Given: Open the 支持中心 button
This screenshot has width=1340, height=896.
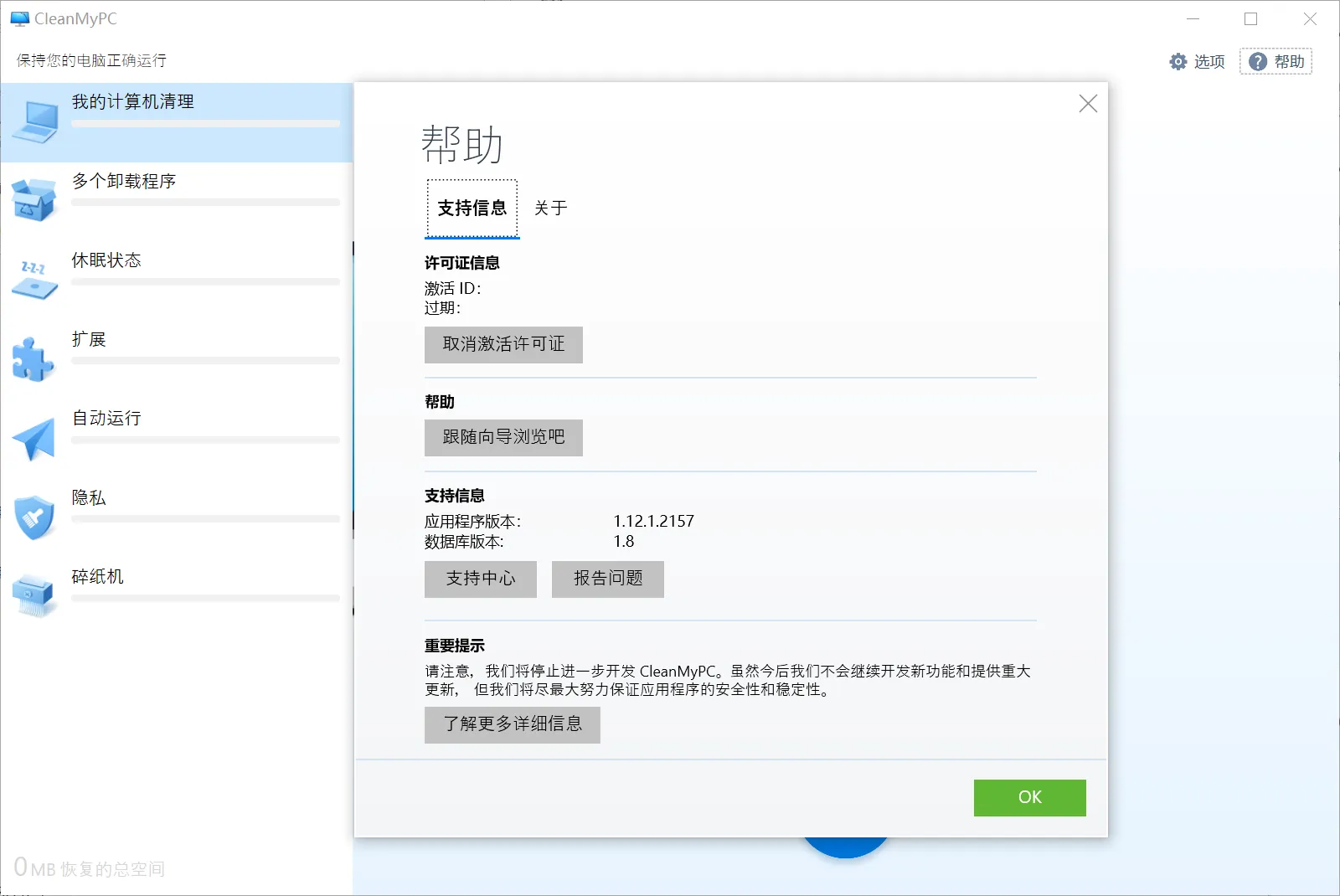Looking at the screenshot, I should (481, 579).
